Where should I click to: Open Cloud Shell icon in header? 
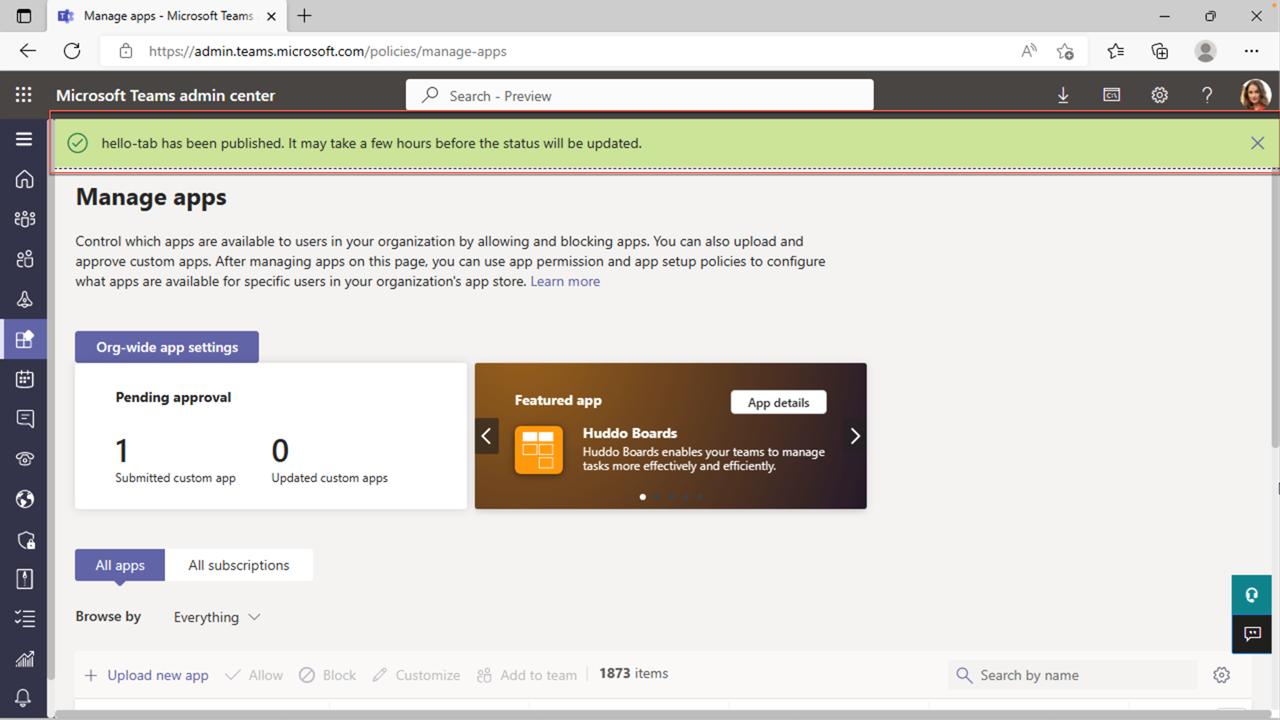tap(1111, 95)
